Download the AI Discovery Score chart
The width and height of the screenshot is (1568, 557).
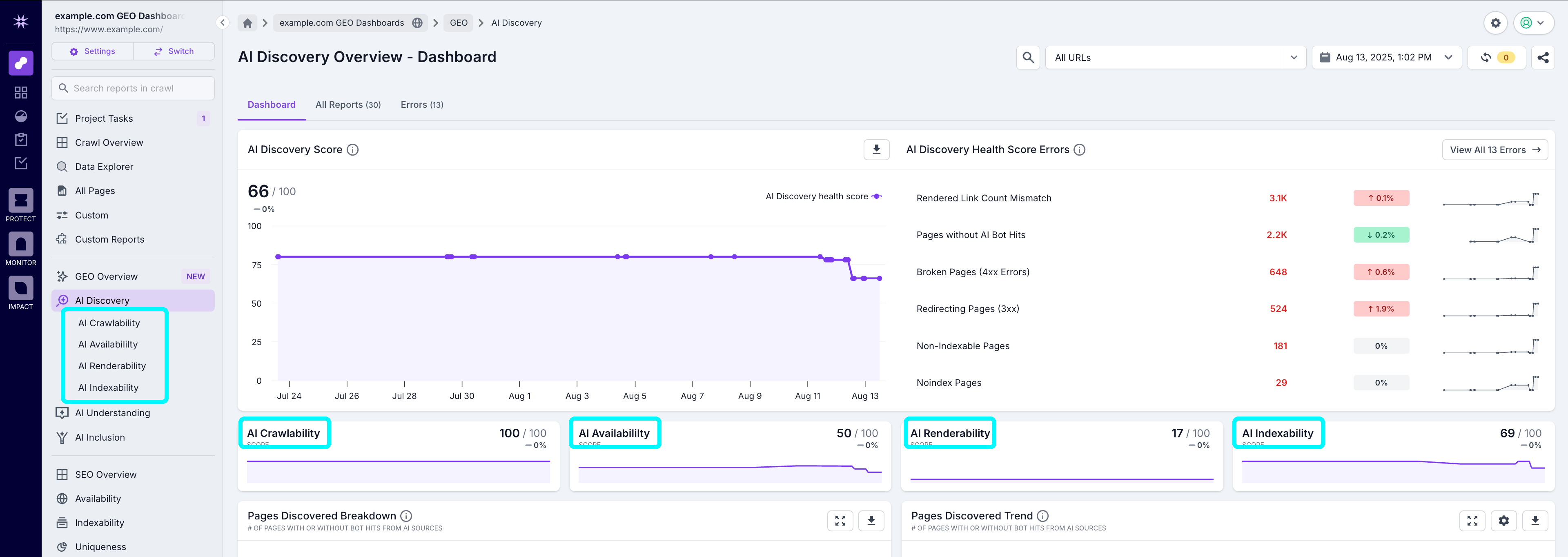(876, 149)
